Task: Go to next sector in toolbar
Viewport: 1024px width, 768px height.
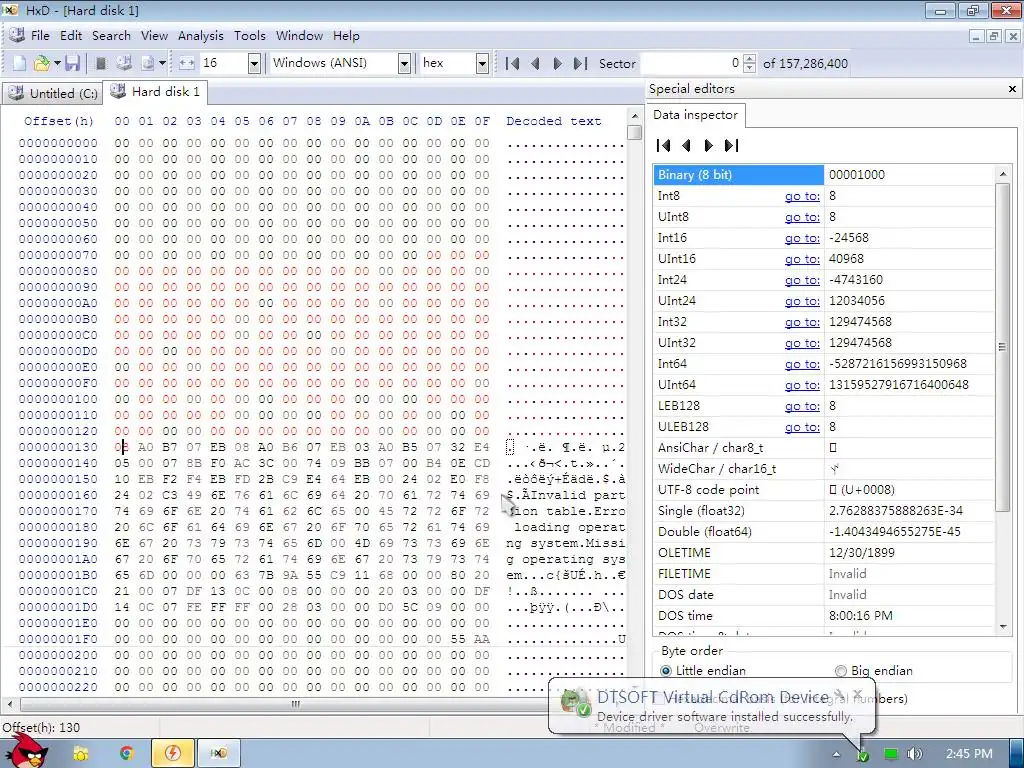Action: [557, 63]
